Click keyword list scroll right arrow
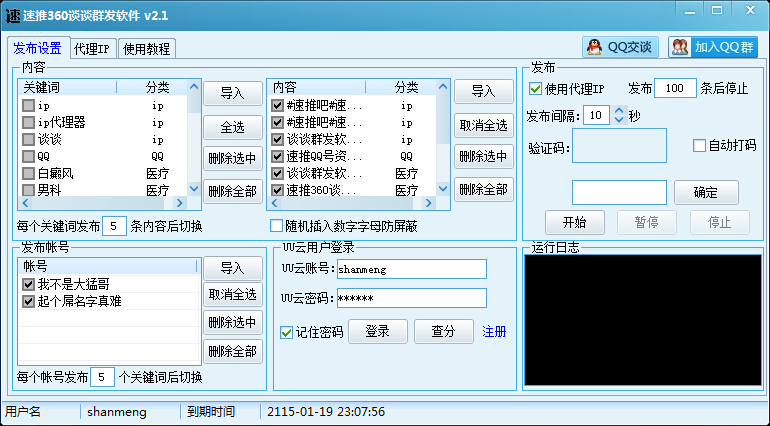The image size is (770, 426). [x=180, y=202]
